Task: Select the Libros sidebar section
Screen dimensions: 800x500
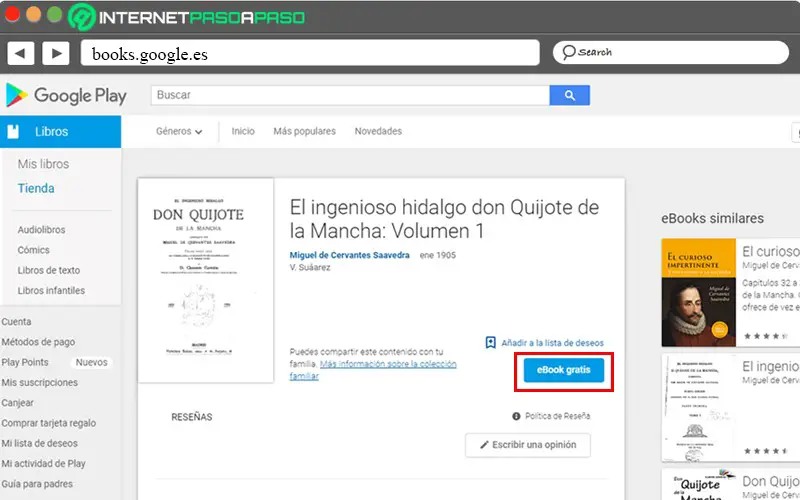Action: tap(61, 132)
